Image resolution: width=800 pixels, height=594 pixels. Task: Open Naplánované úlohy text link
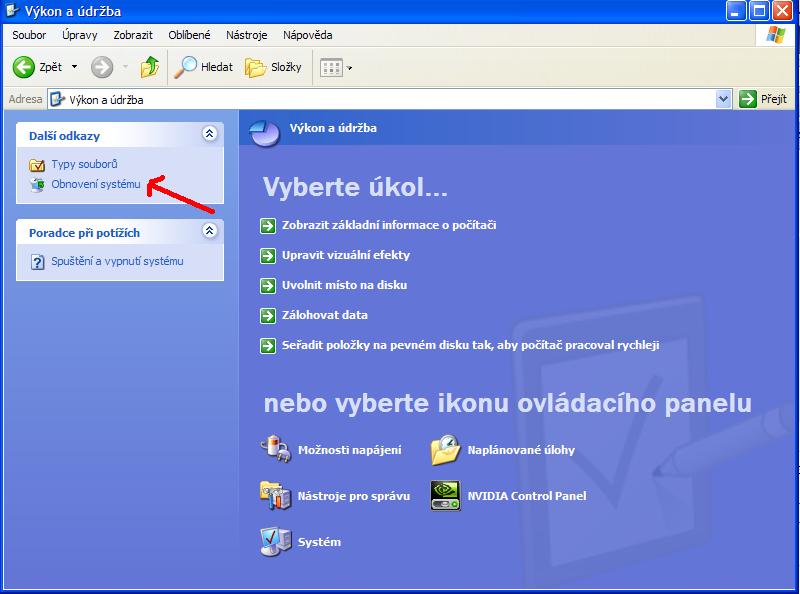coord(521,450)
